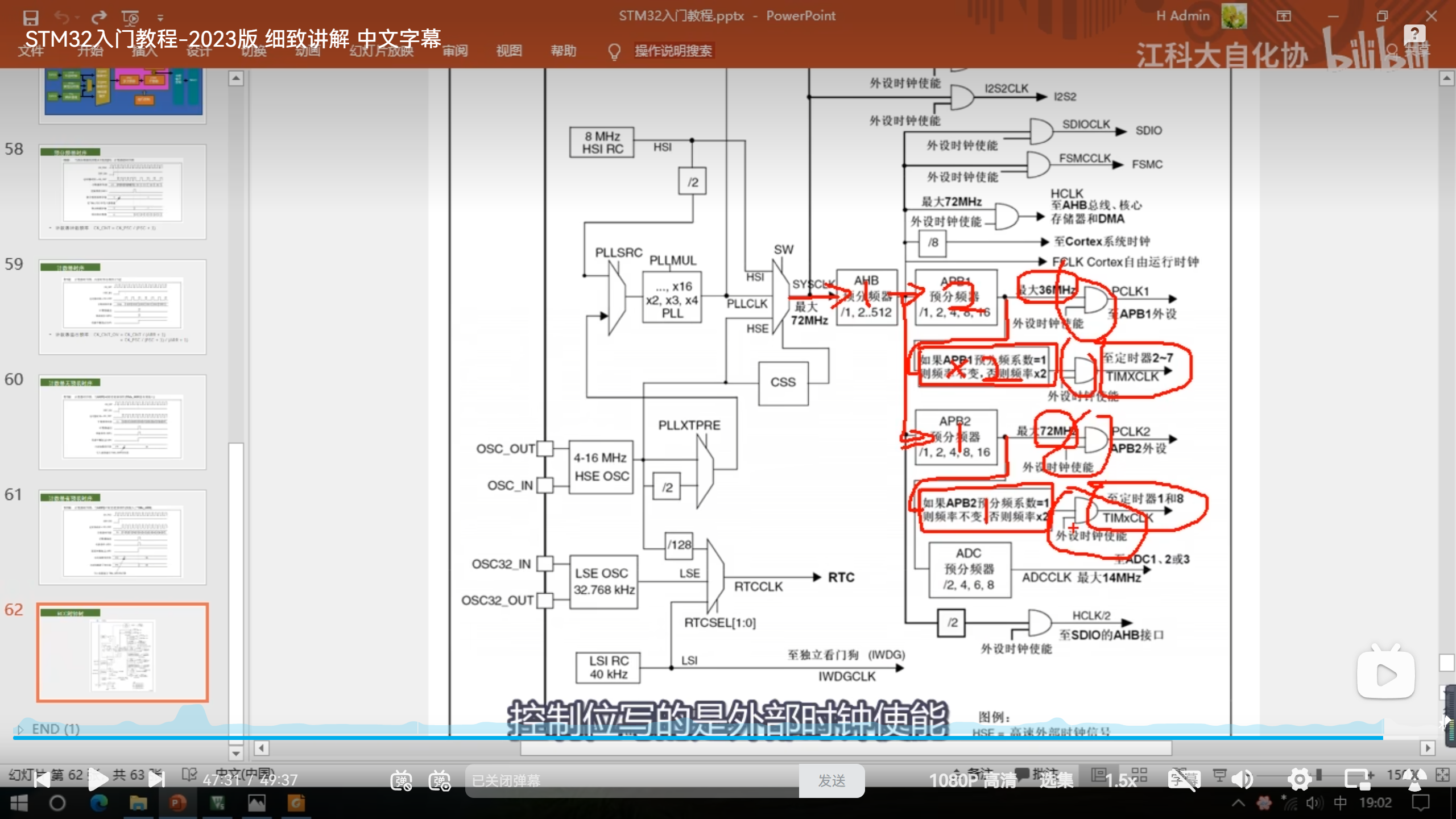
Task: Toggle the 字幕 subtitles off icon
Action: pyautogui.click(x=1184, y=780)
